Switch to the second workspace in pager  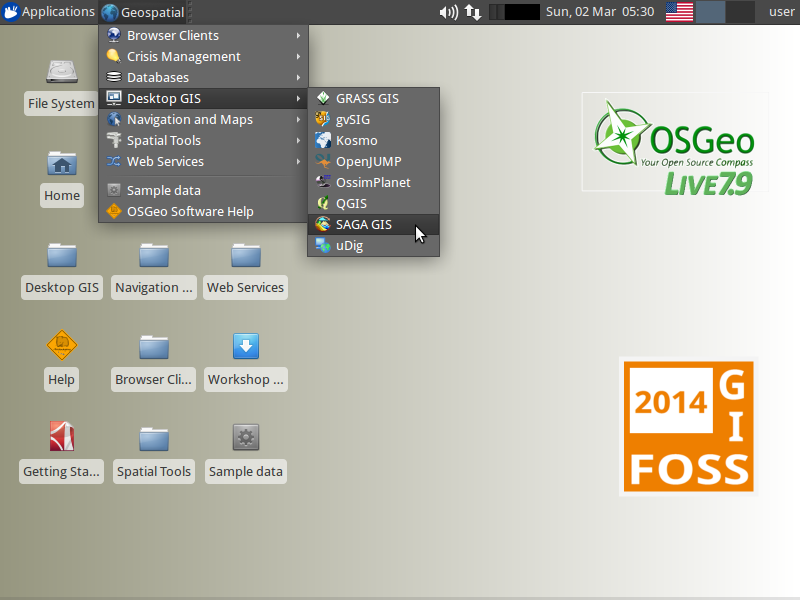pos(740,12)
